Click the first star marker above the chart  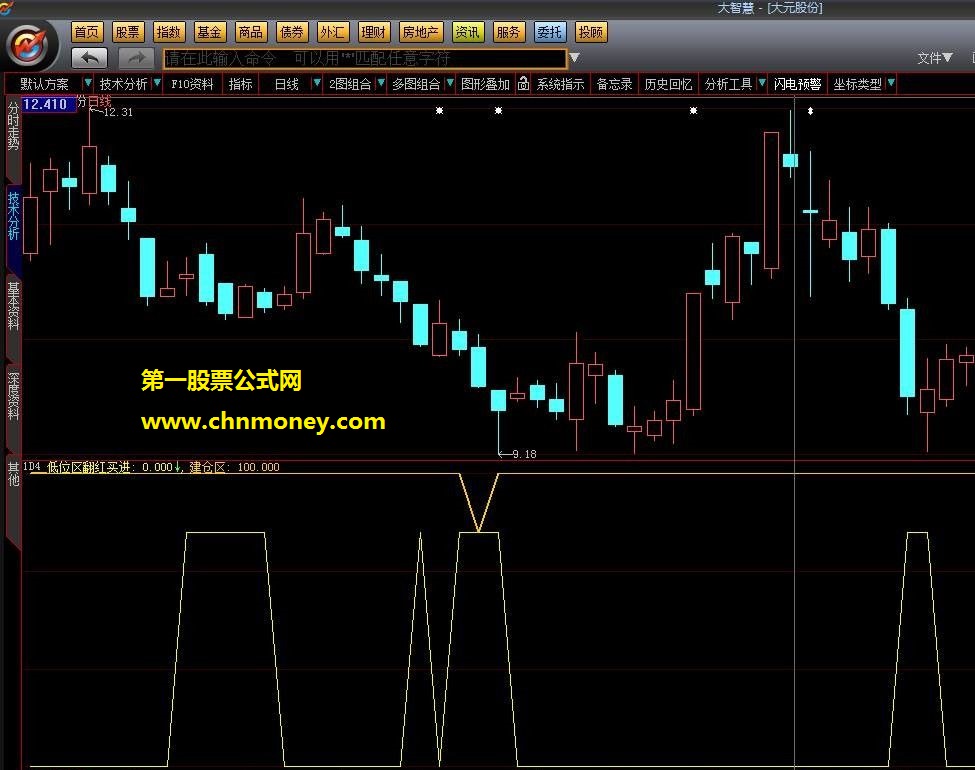point(439,111)
